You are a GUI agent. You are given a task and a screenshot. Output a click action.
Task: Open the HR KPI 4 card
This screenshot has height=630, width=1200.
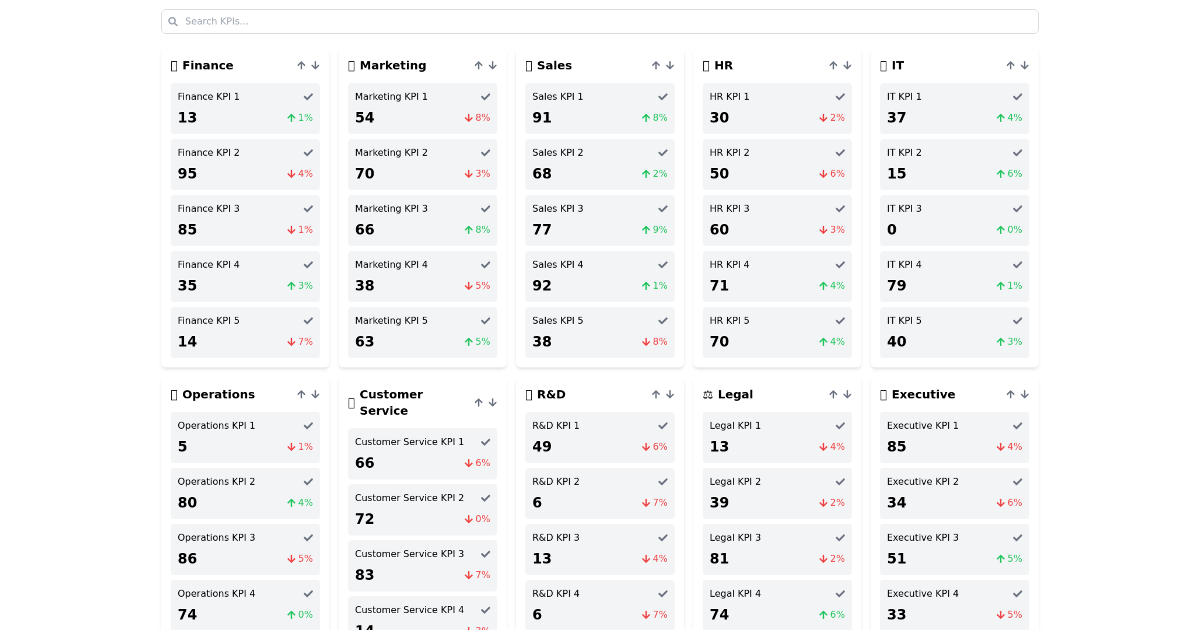pos(777,277)
